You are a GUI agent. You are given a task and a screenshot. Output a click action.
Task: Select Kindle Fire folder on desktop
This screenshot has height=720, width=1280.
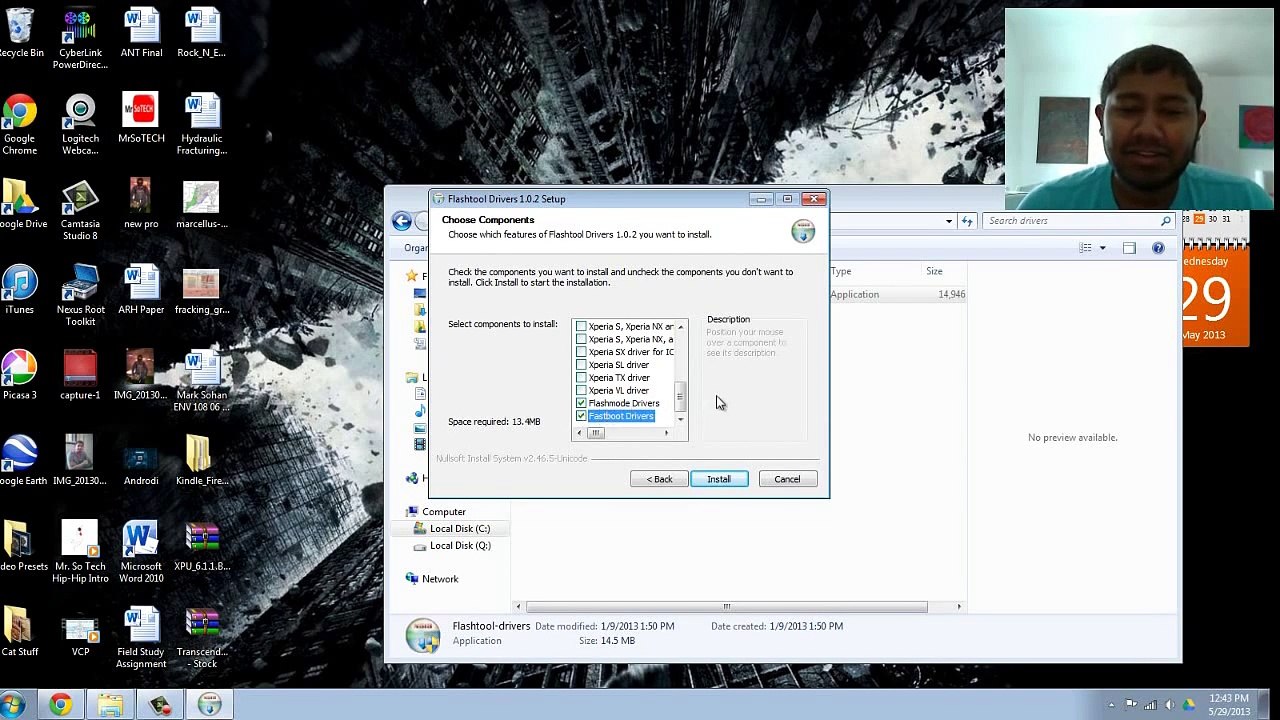click(202, 462)
